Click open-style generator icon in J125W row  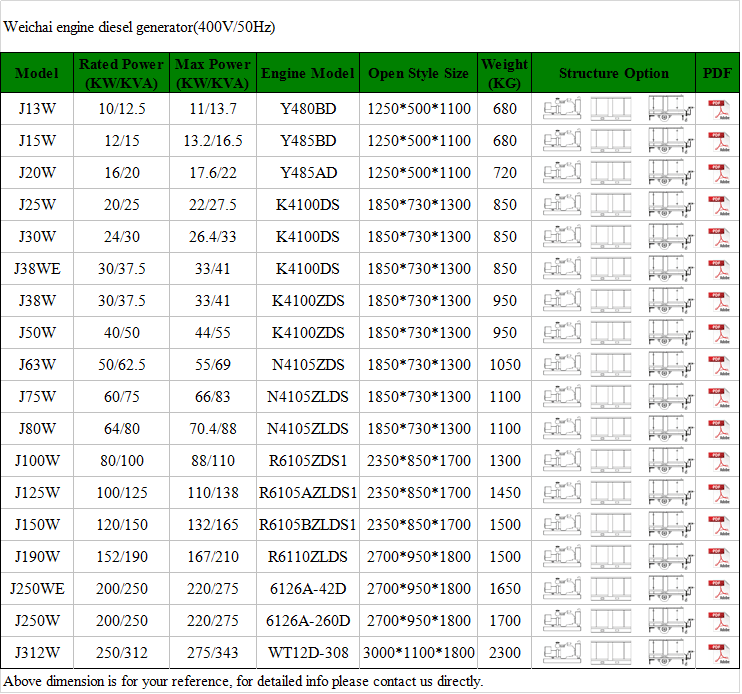[562, 492]
